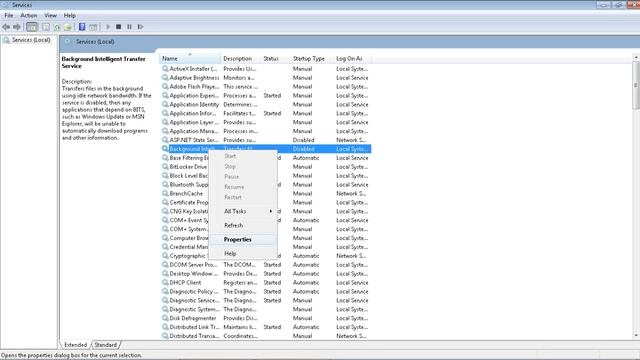640x360 pixels.
Task: Click the Properties sheet toolbar icon
Action: [46, 27]
